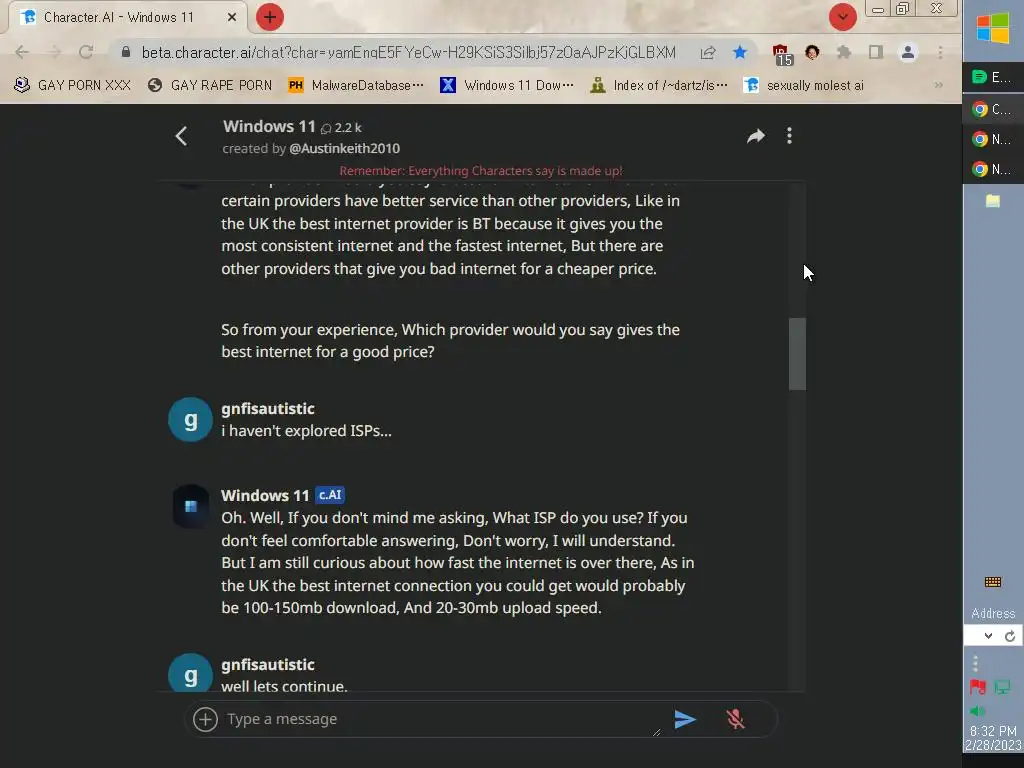
Task: Open the Chrome profile avatar icon
Action: (908, 52)
